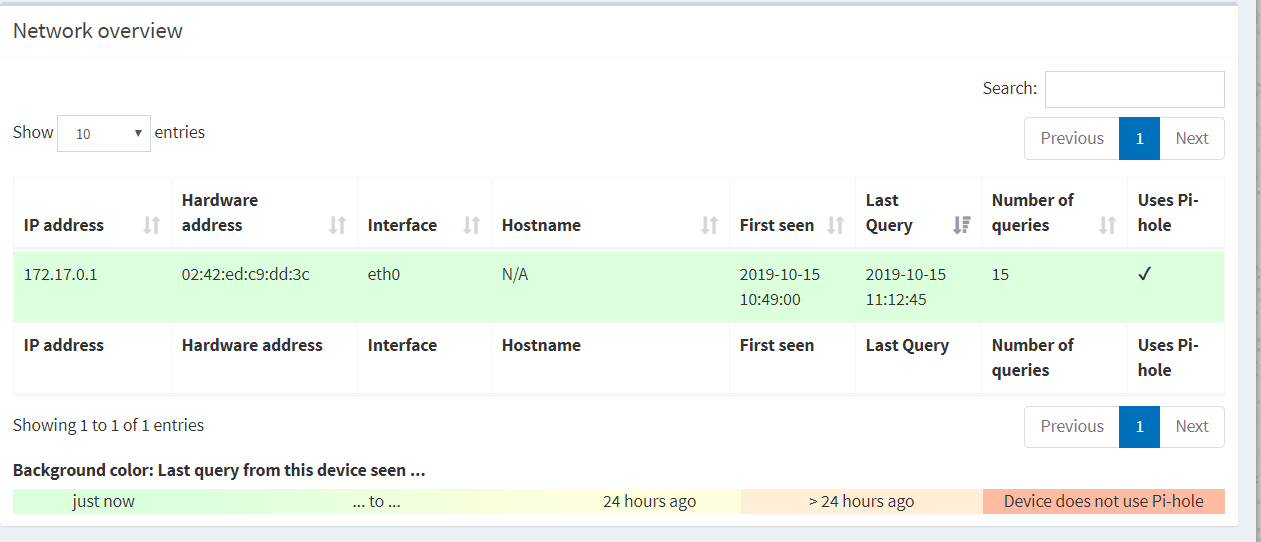The width and height of the screenshot is (1261, 542).
Task: Open the Show entries dropdown
Action: coord(104,133)
